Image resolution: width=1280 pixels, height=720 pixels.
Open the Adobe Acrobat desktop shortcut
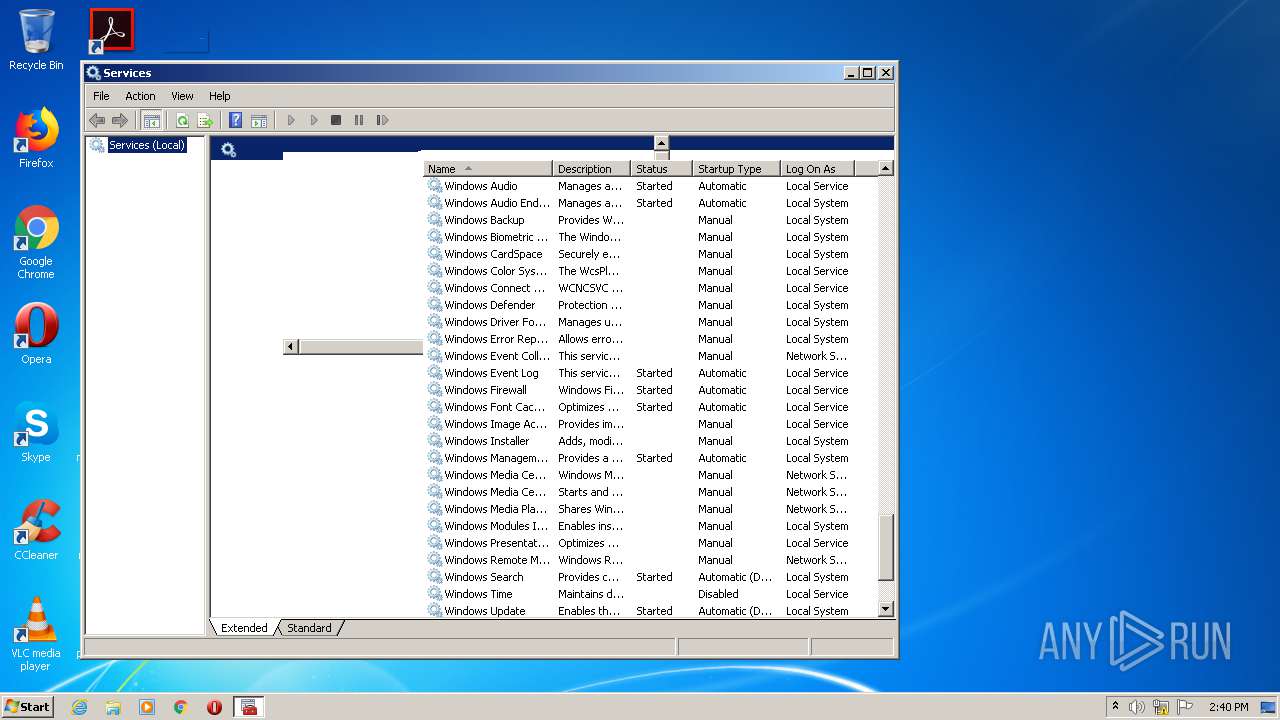click(111, 30)
